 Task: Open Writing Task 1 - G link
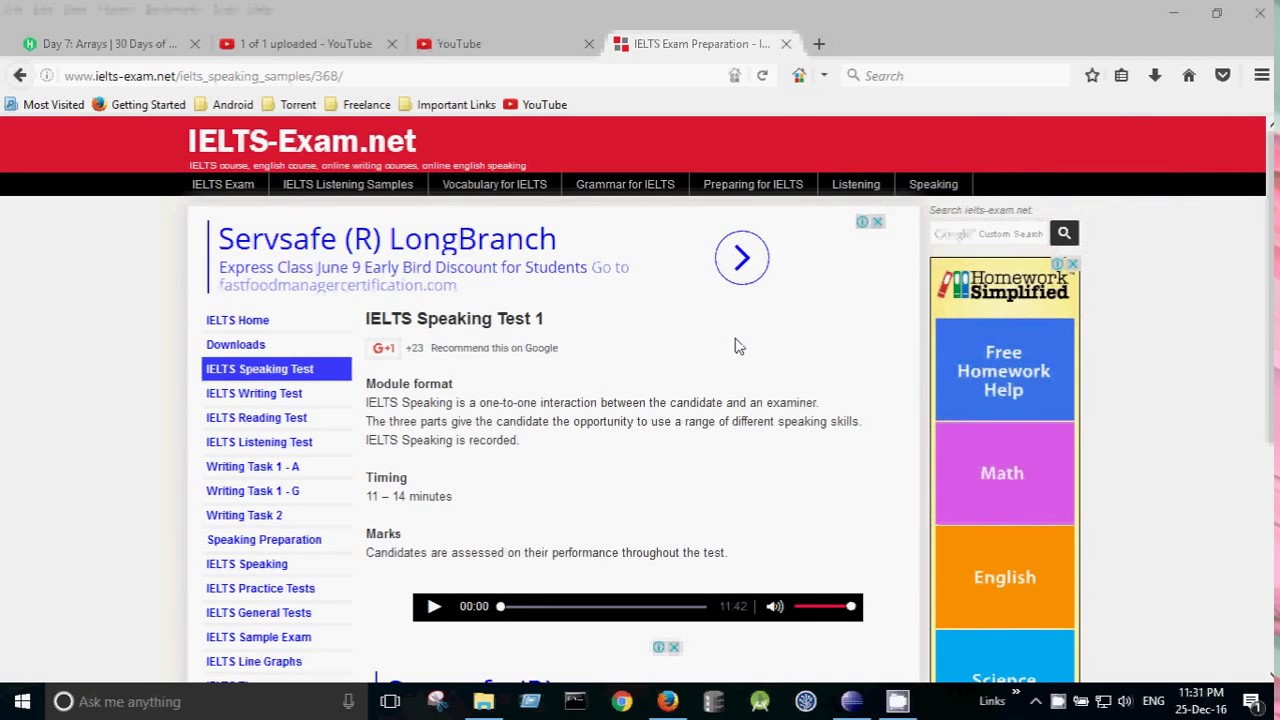[252, 491]
